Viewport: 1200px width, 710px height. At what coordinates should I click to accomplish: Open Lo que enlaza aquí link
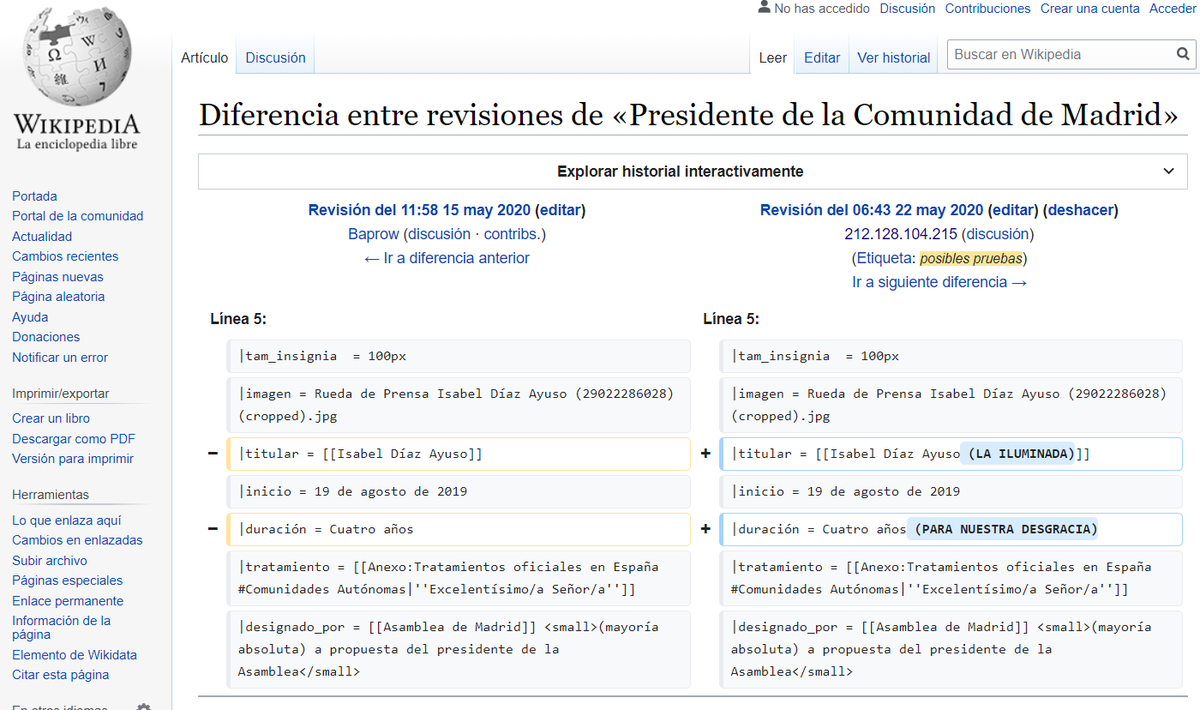[67, 520]
